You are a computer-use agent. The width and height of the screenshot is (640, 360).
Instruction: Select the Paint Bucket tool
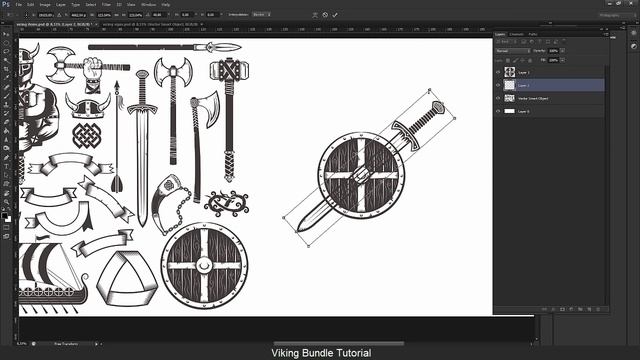(x=6, y=131)
